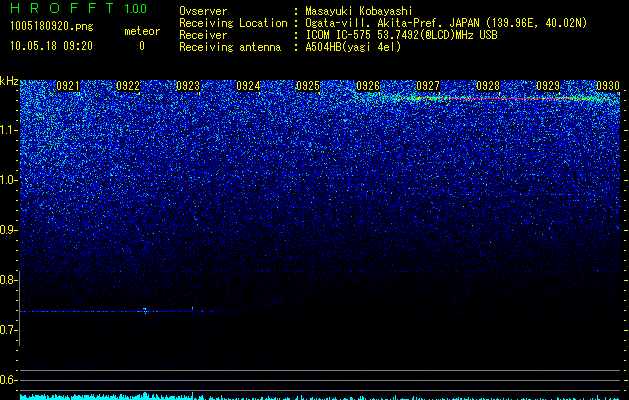
Task: Select the filename 1005180920.png
Action: pos(52,26)
